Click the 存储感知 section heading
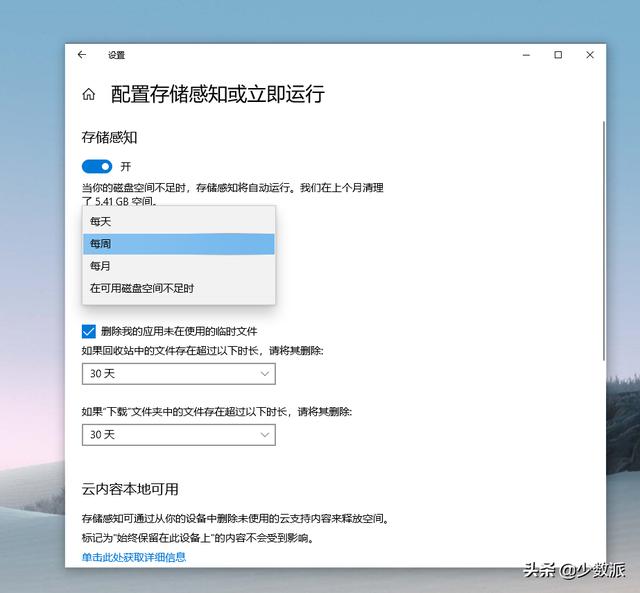The height and width of the screenshot is (593, 640). (109, 138)
